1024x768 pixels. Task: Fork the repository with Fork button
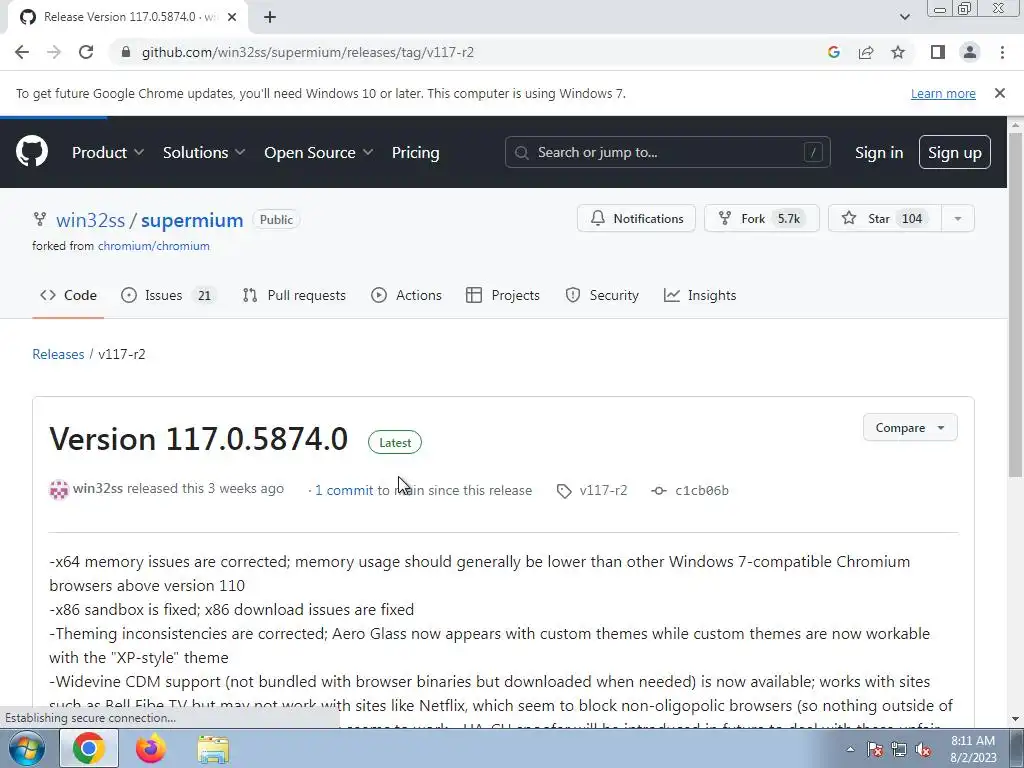(761, 219)
